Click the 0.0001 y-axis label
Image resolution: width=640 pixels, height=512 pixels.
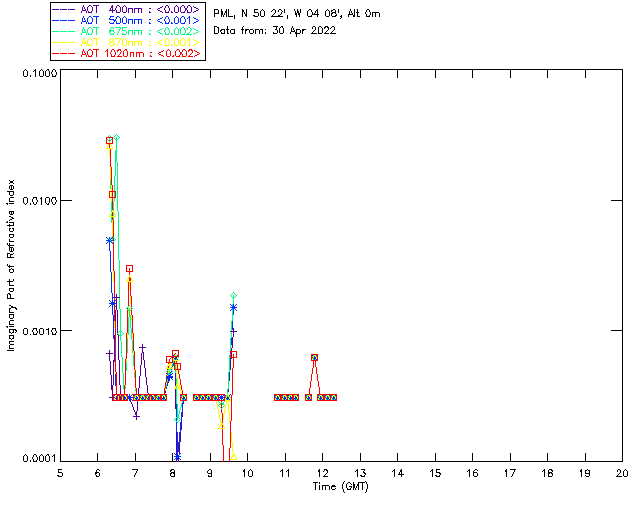(40, 459)
